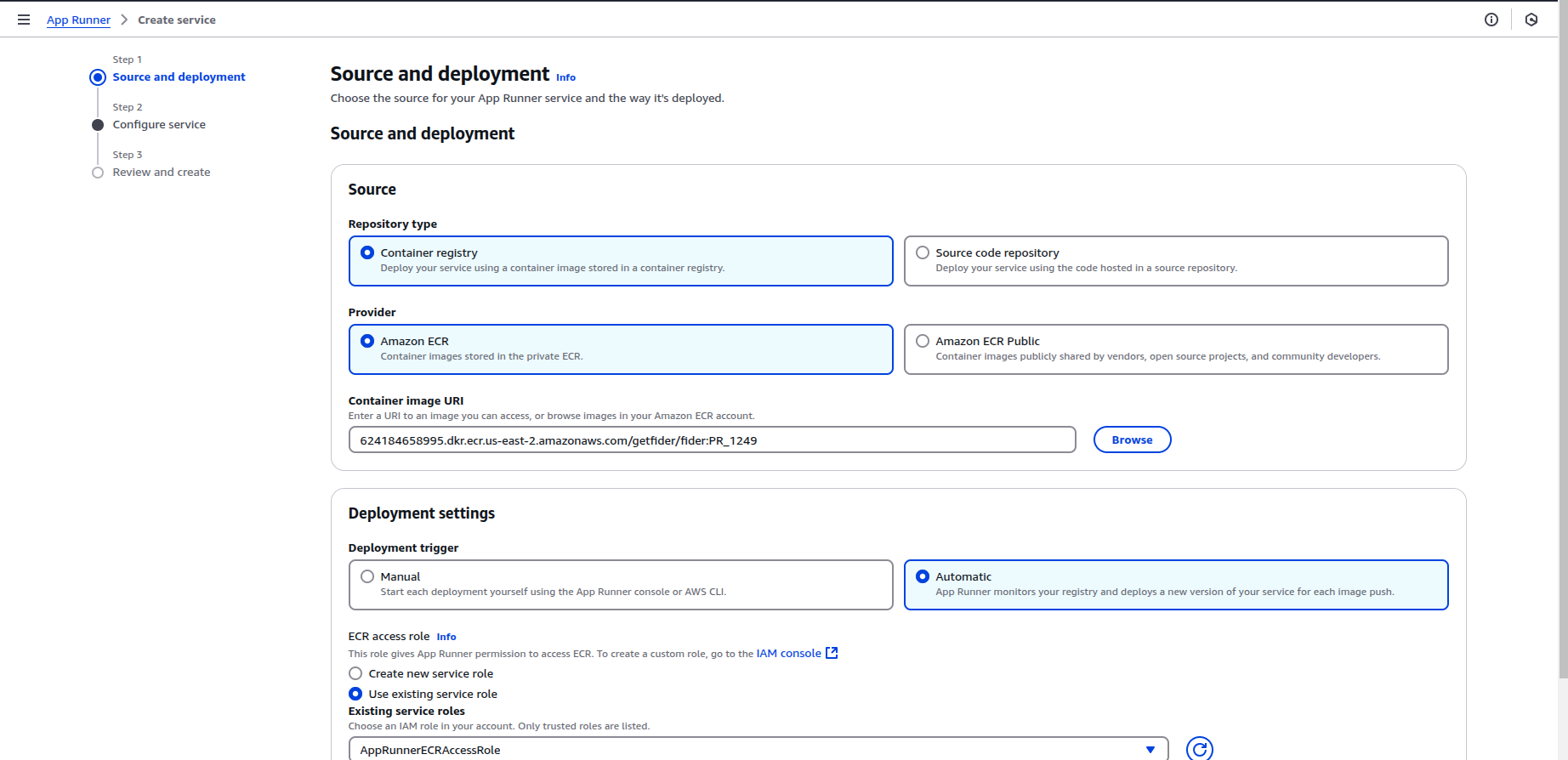Screen dimensions: 1568x760
Task: Click the Configure service step in wizard
Action: tap(159, 124)
